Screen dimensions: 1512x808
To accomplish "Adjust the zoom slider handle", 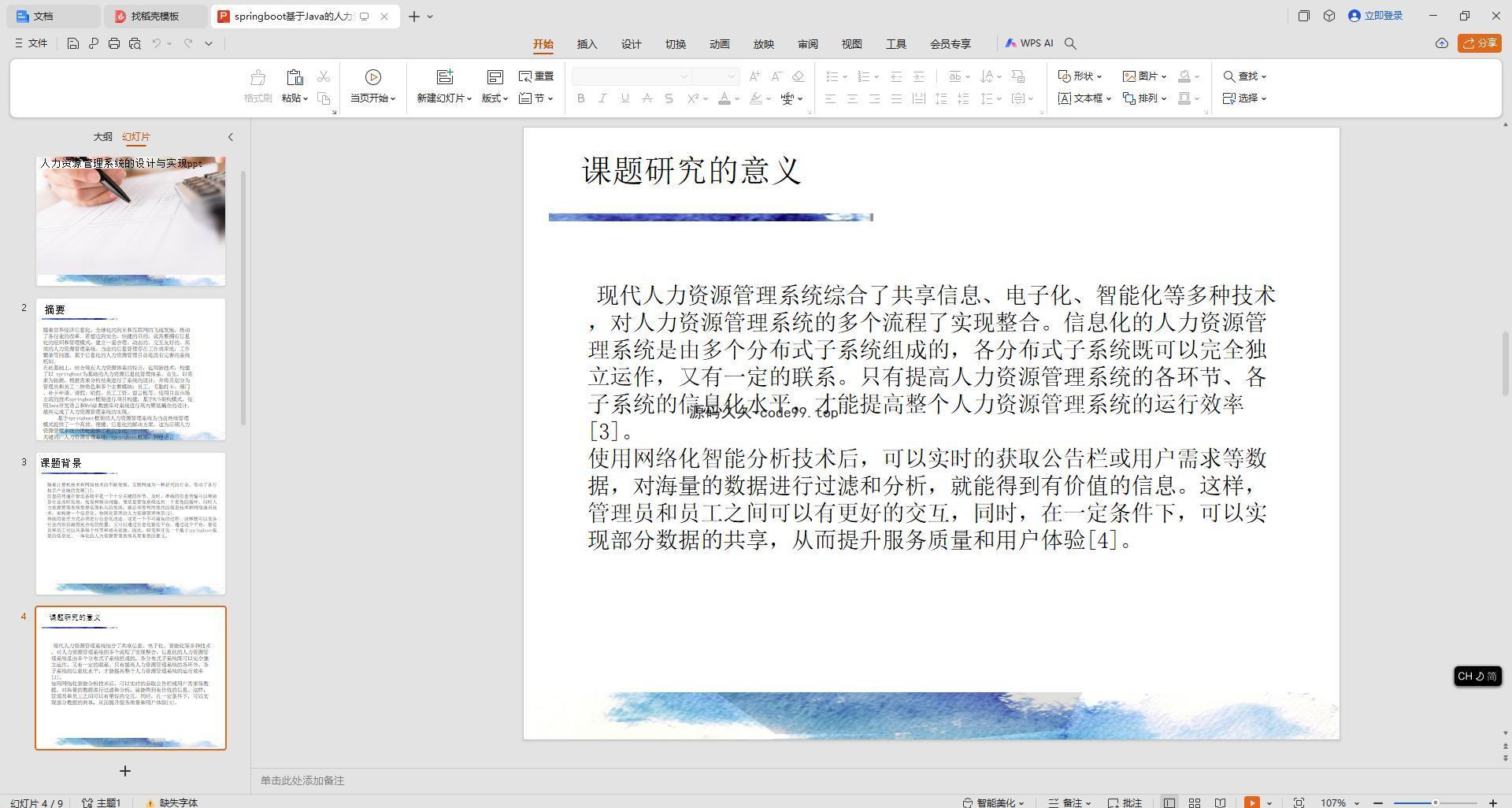I will (1436, 802).
